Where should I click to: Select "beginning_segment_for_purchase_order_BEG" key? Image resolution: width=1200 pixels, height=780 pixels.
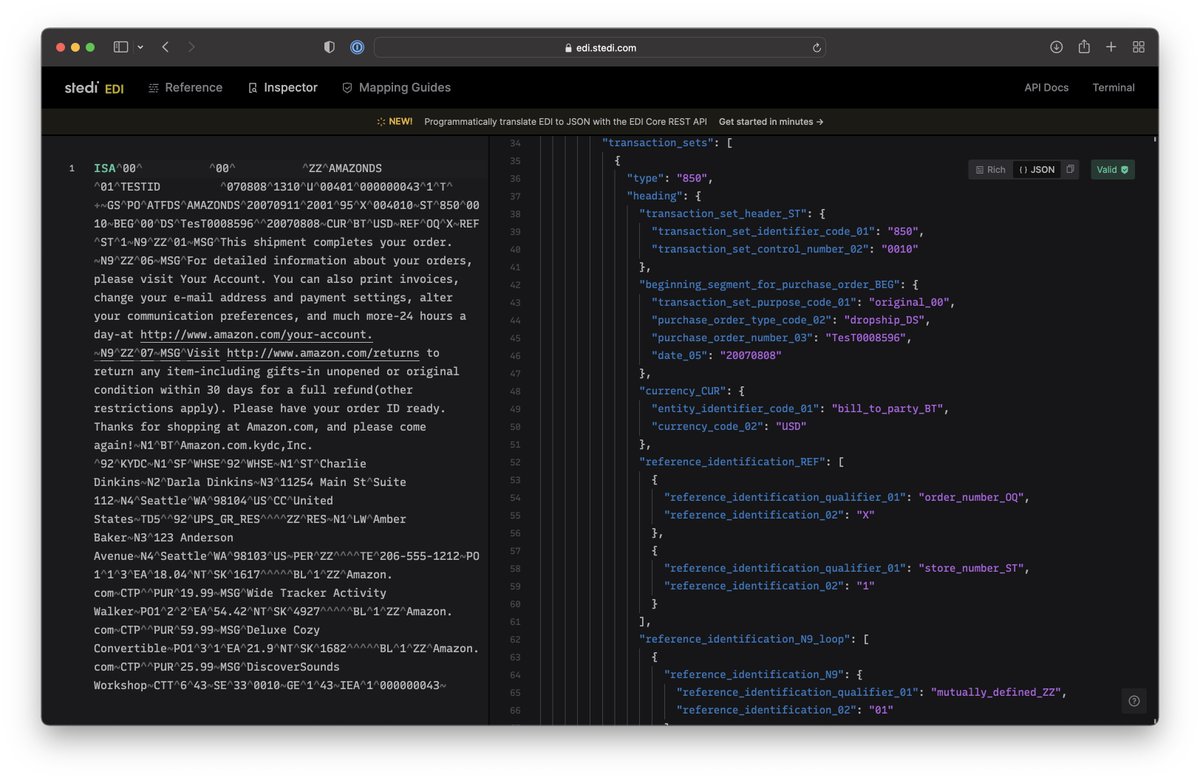coord(775,284)
